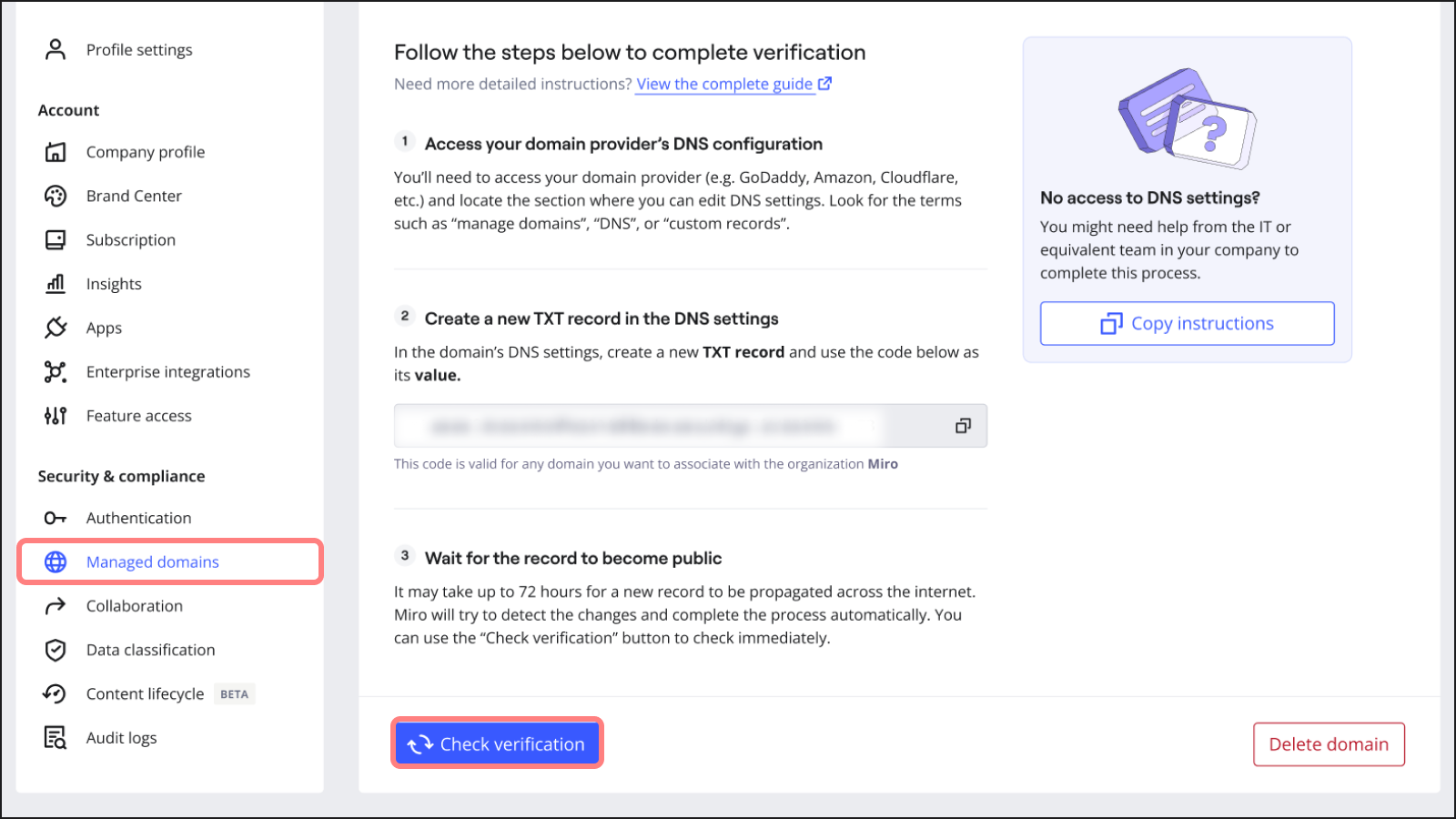This screenshot has width=1456, height=819.
Task: Select the Managed domains globe icon
Action: (56, 561)
